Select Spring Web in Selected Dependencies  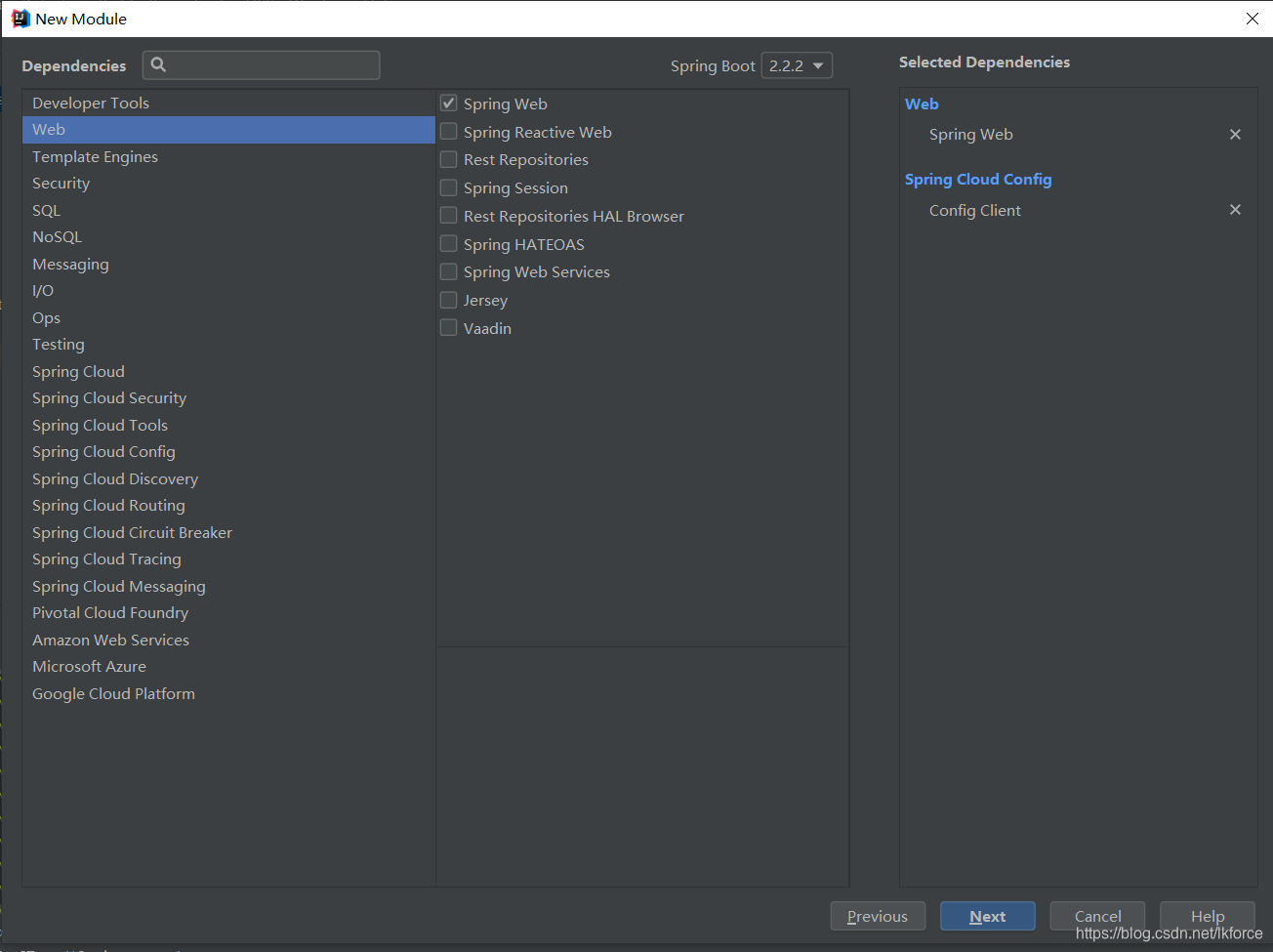tap(971, 135)
